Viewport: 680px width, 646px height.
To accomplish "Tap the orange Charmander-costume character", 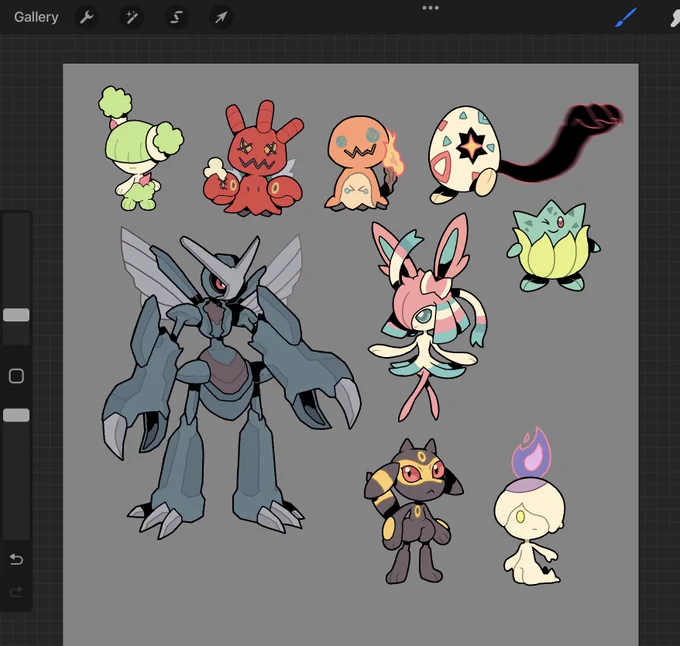I will [363, 163].
